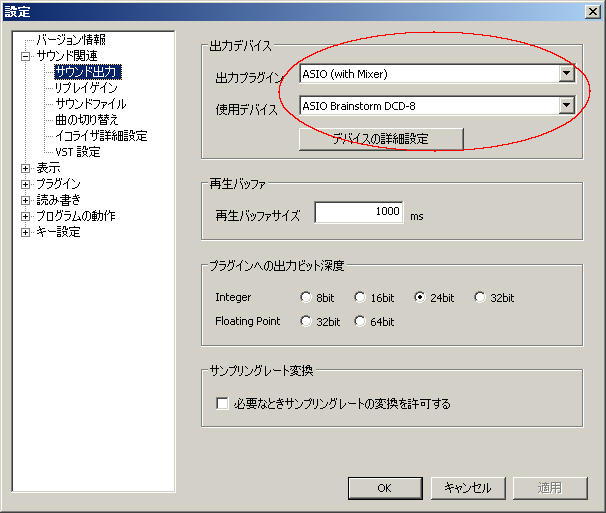The image size is (606, 513).
Task: Select Floating Point 64bit output depth
Action: [360, 321]
